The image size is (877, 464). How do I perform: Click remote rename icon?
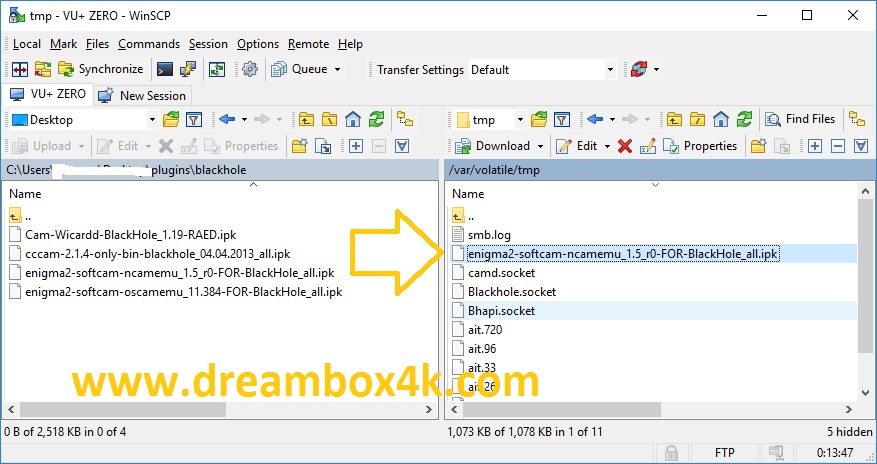[x=648, y=146]
